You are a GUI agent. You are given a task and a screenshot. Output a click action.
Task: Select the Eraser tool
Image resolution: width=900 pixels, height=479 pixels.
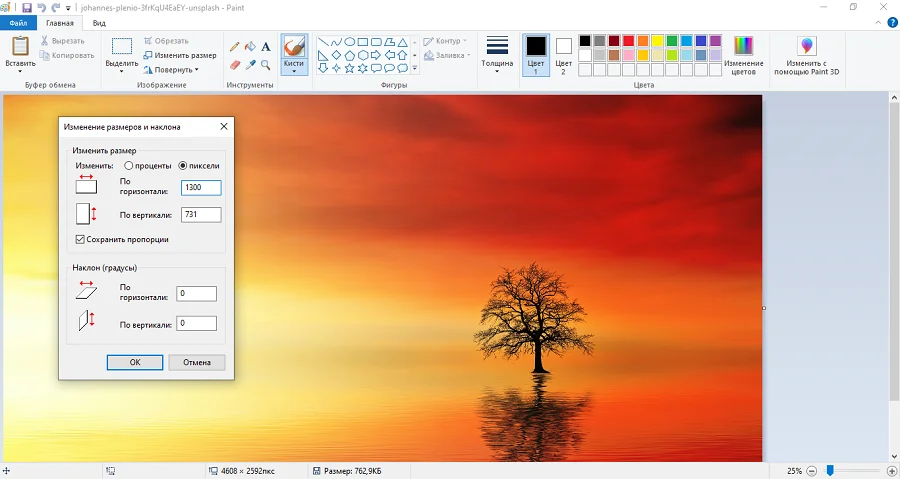coord(235,65)
